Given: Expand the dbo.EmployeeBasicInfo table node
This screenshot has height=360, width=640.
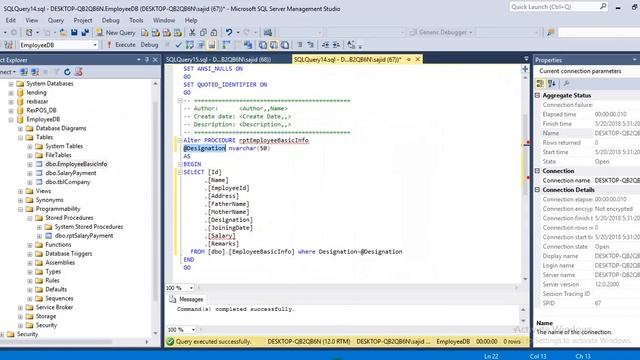Looking at the screenshot, I should [30, 164].
